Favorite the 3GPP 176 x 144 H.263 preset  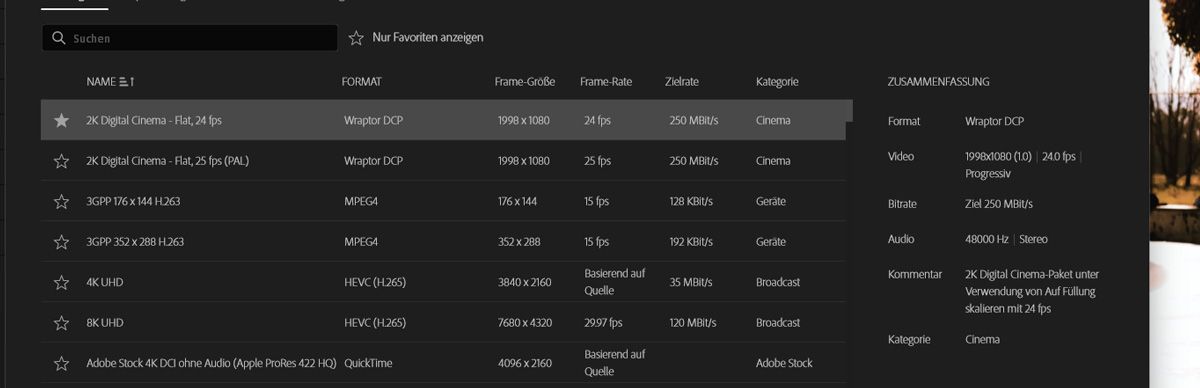click(x=62, y=201)
